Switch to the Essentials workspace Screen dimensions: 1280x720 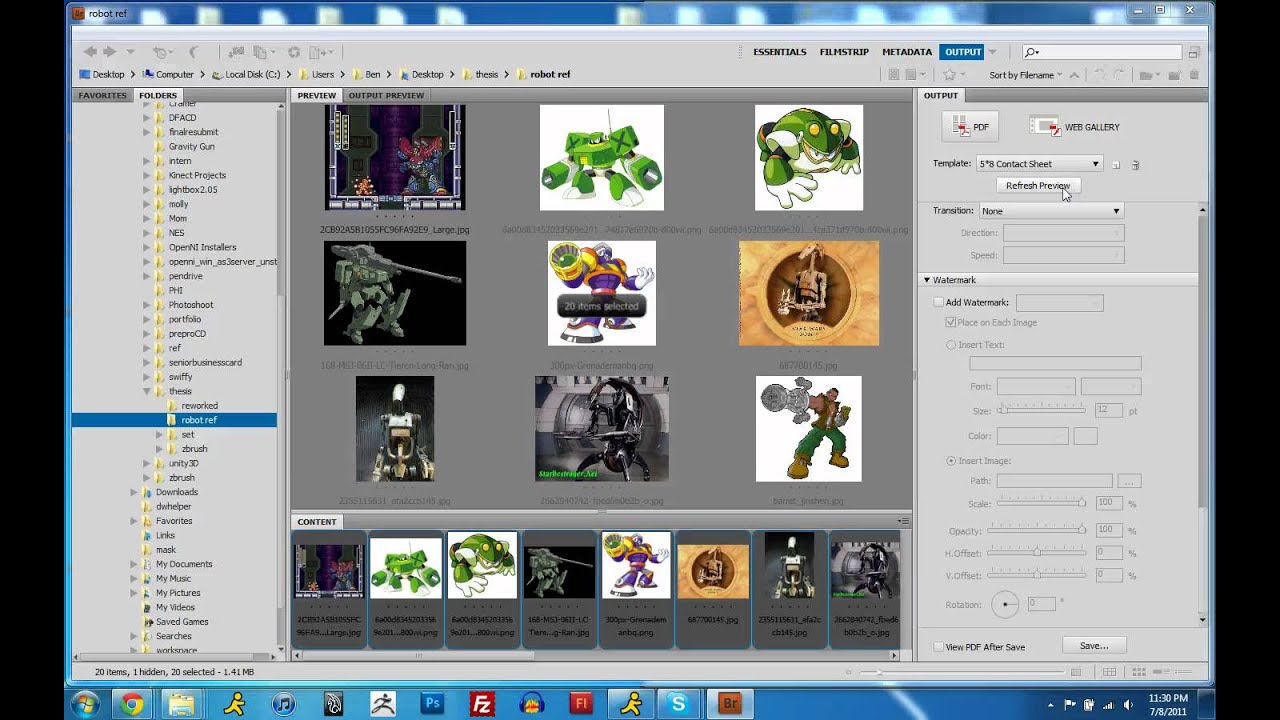point(780,52)
